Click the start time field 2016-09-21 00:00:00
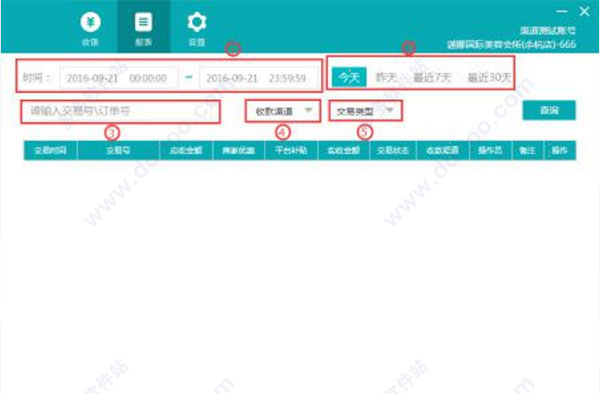The height and width of the screenshot is (394, 600). click(x=119, y=78)
